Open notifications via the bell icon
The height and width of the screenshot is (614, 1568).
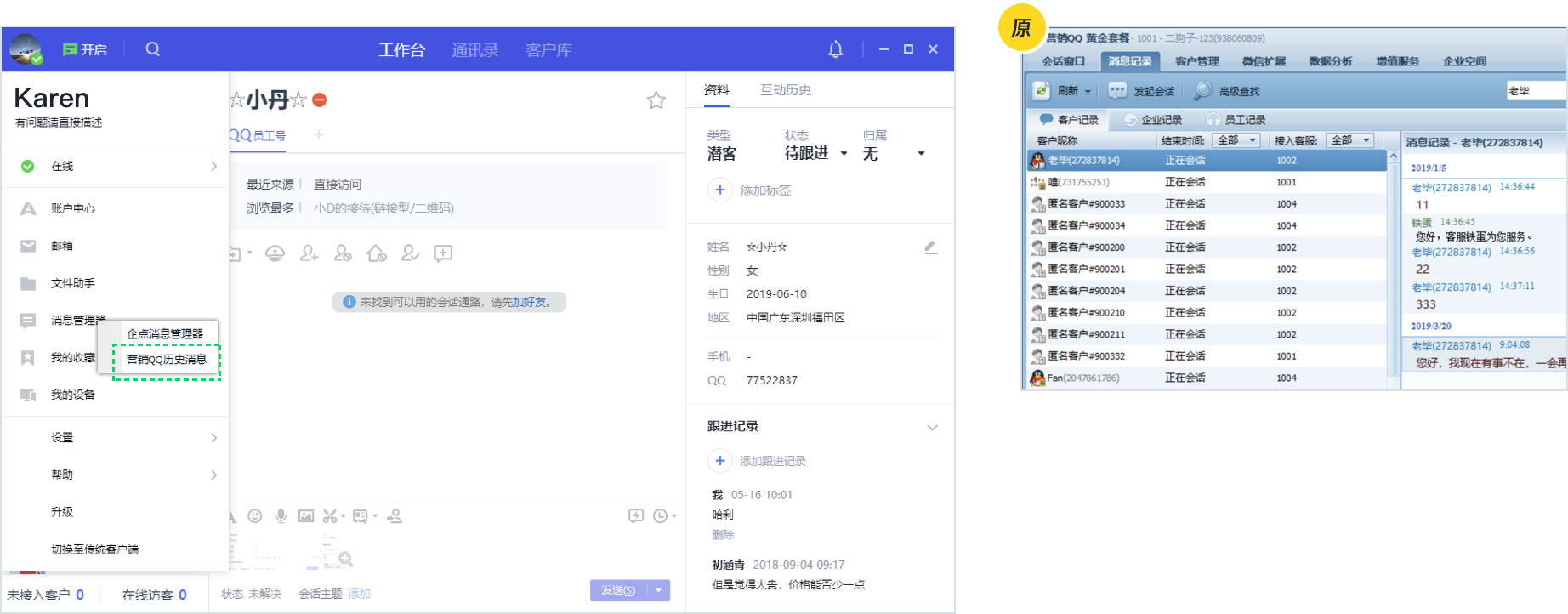tap(835, 49)
